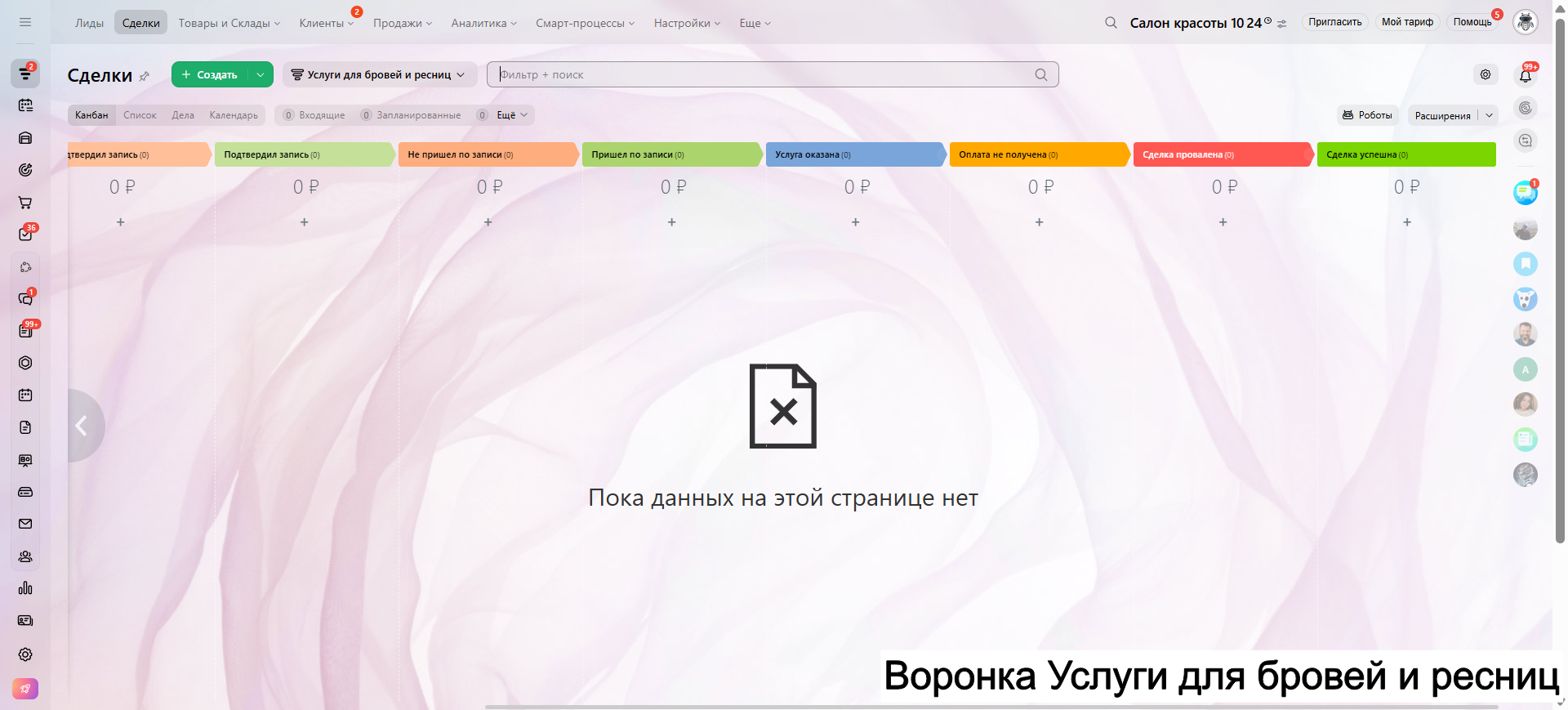Add a deal in the Сделка успешна column

[x=1407, y=222]
